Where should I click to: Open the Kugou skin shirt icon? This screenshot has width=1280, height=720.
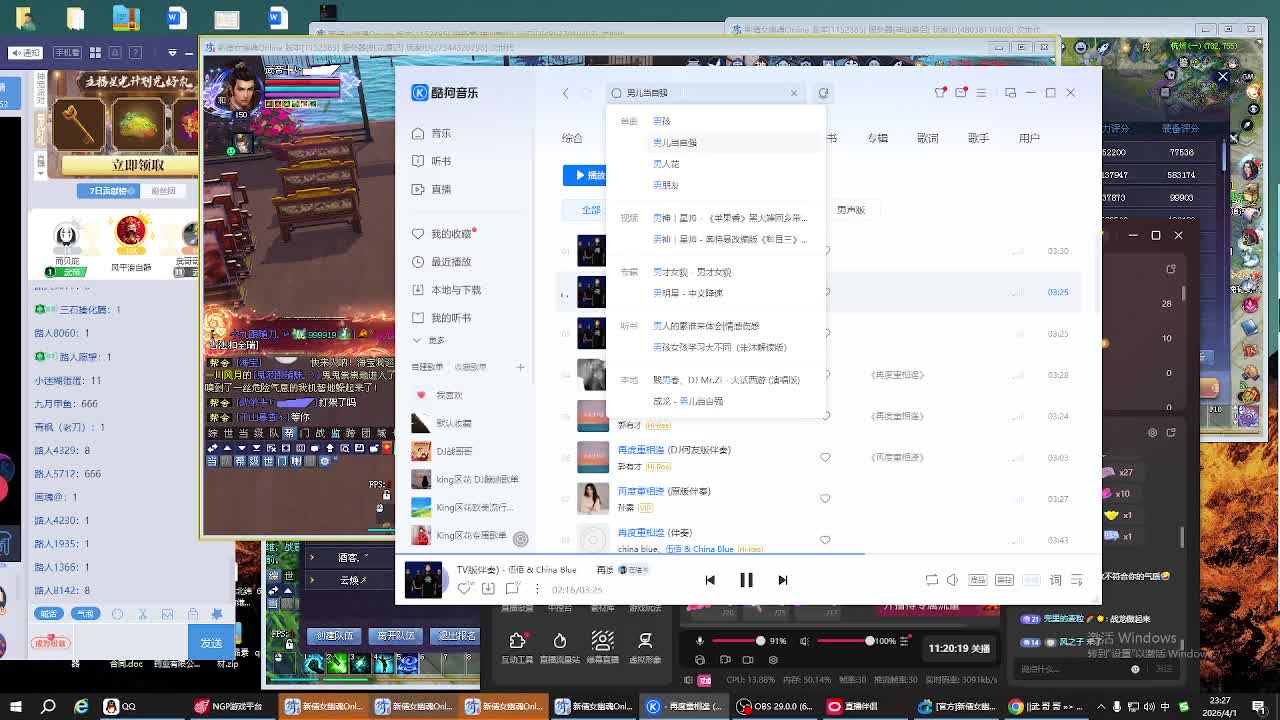click(x=940, y=93)
